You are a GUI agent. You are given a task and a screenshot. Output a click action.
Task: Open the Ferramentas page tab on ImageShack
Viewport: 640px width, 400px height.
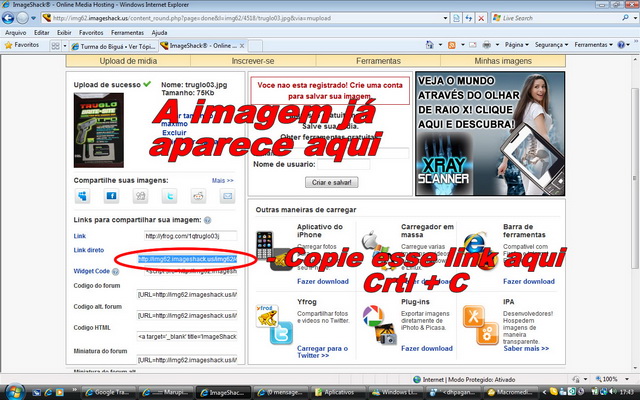(x=378, y=61)
